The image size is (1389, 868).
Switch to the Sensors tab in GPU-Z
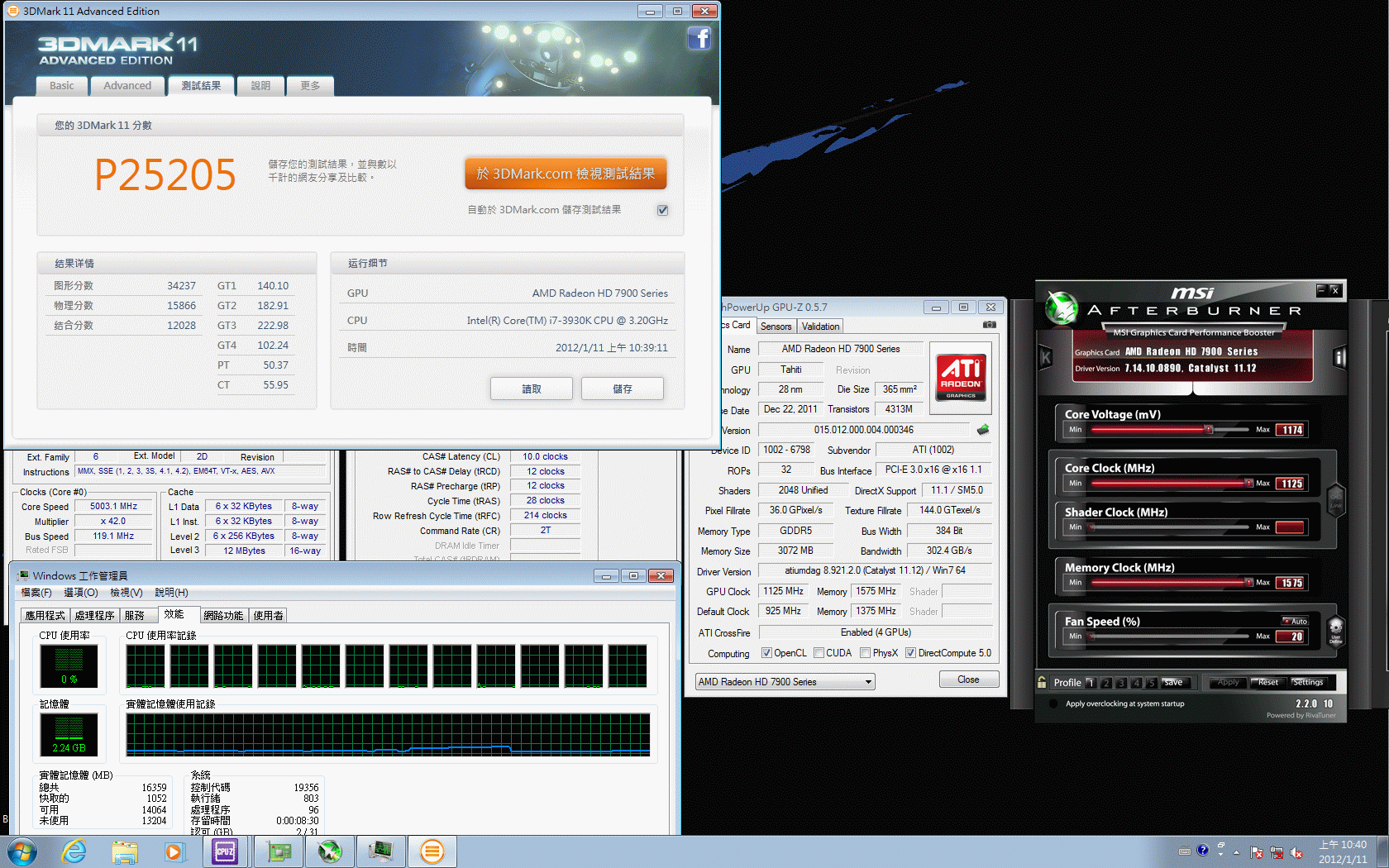pyautogui.click(x=776, y=327)
